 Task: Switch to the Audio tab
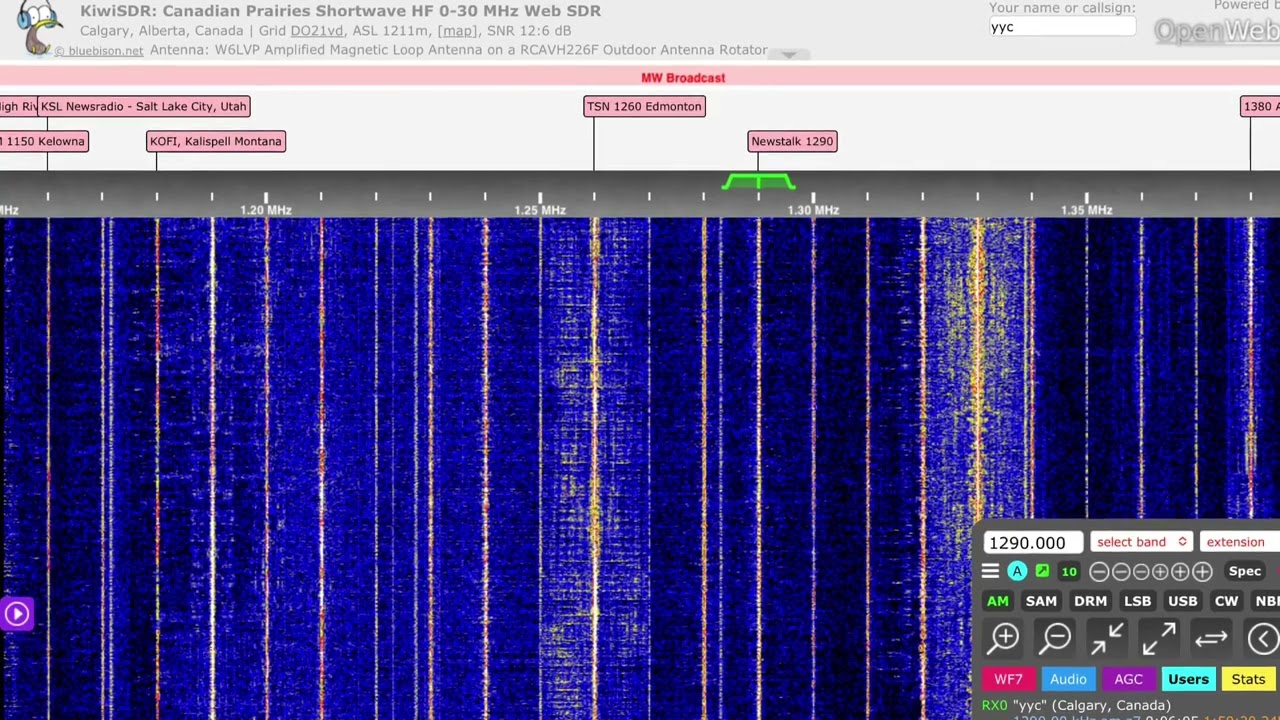[x=1068, y=679]
